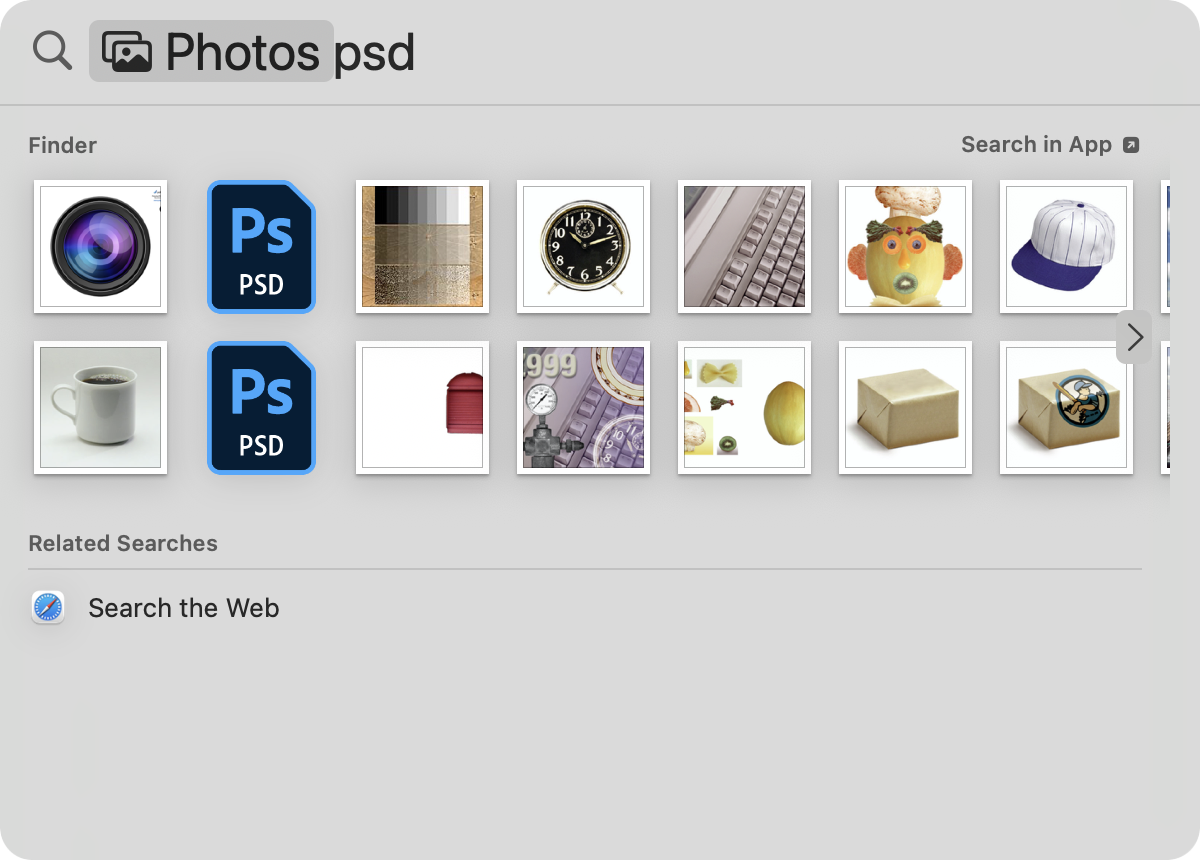Click the magnifying glass search icon
The image size is (1200, 860).
pyautogui.click(x=52, y=50)
